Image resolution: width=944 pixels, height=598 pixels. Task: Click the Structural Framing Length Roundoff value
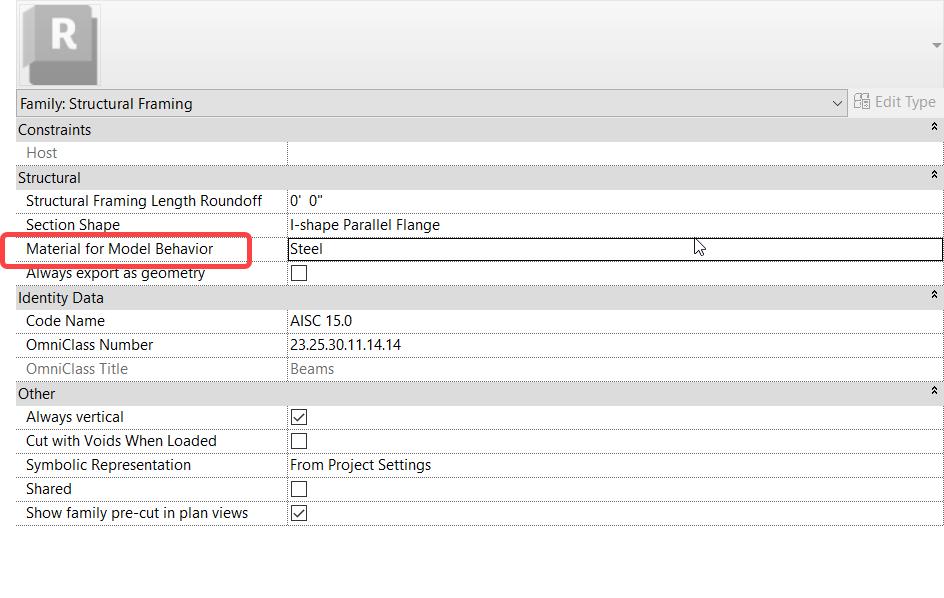[400, 200]
